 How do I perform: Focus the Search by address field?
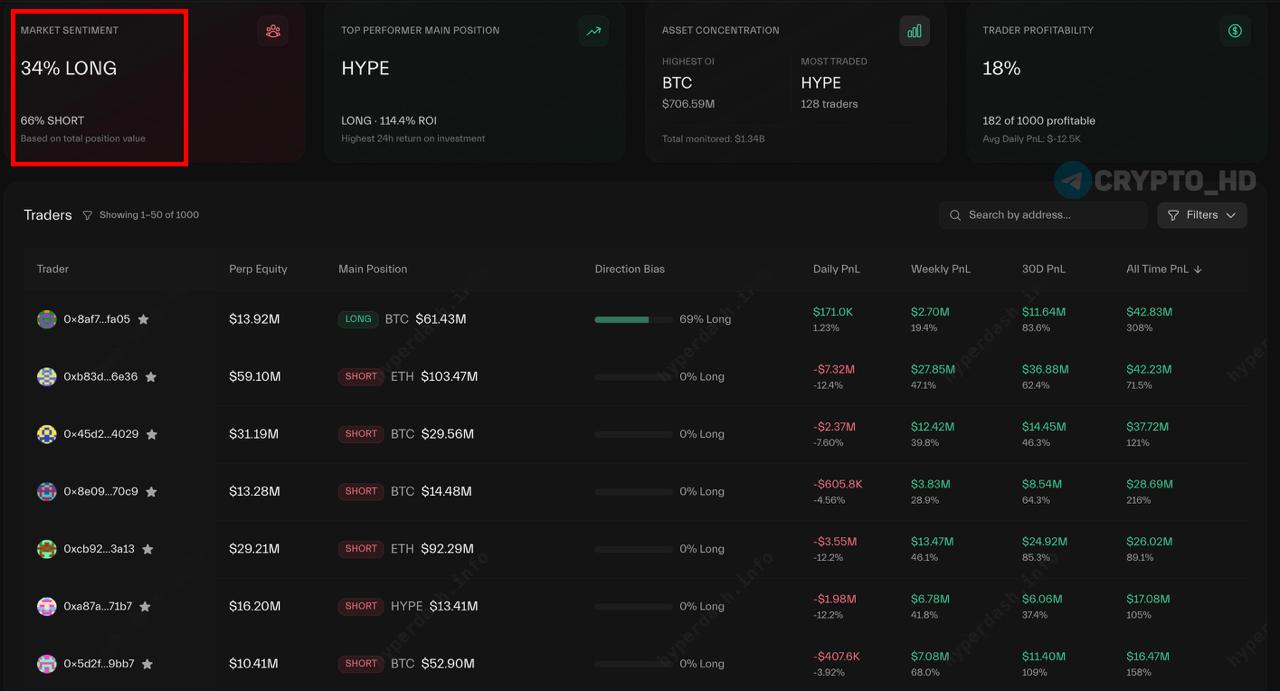point(1043,215)
